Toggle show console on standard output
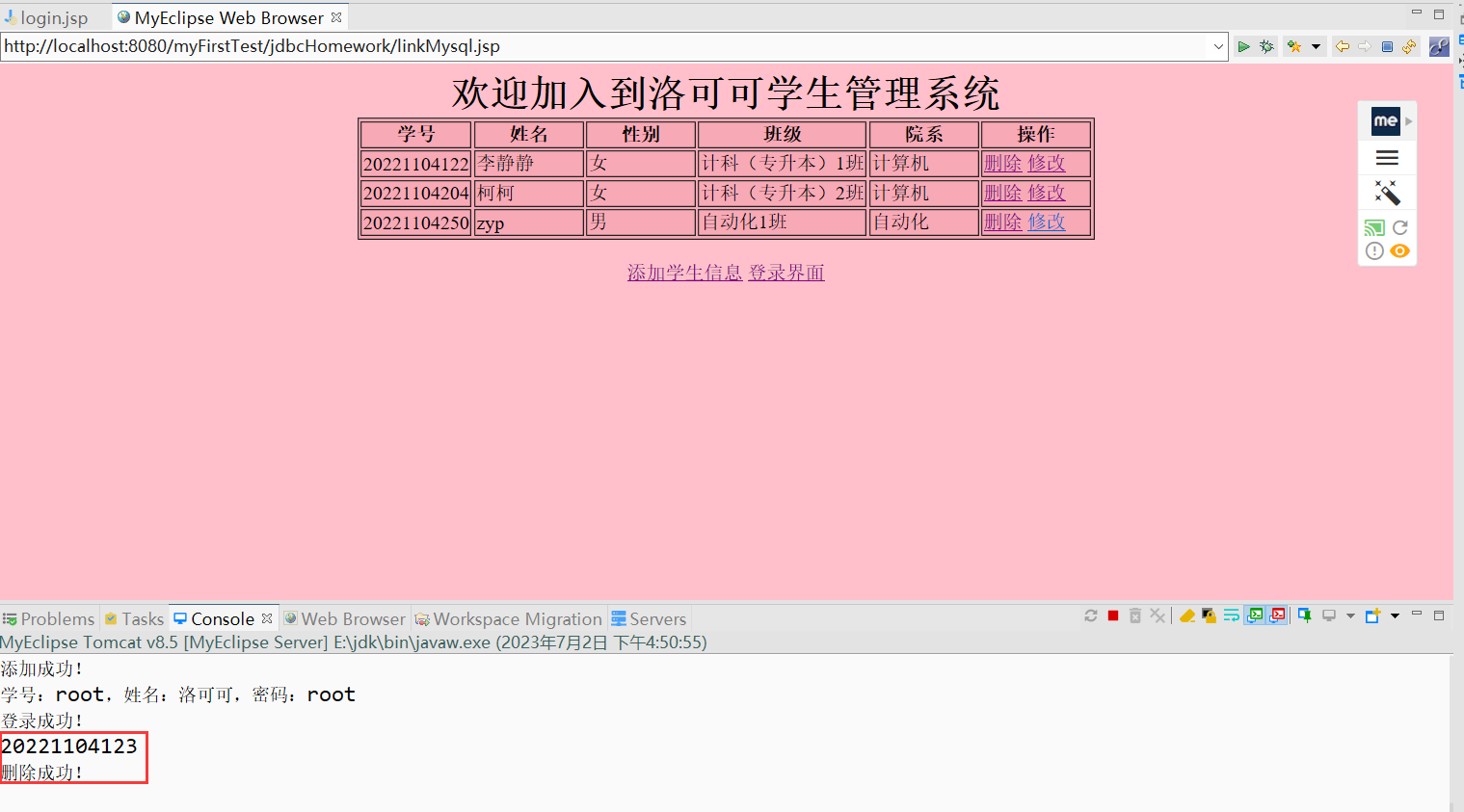This screenshot has width=1464, height=812. click(x=1255, y=616)
